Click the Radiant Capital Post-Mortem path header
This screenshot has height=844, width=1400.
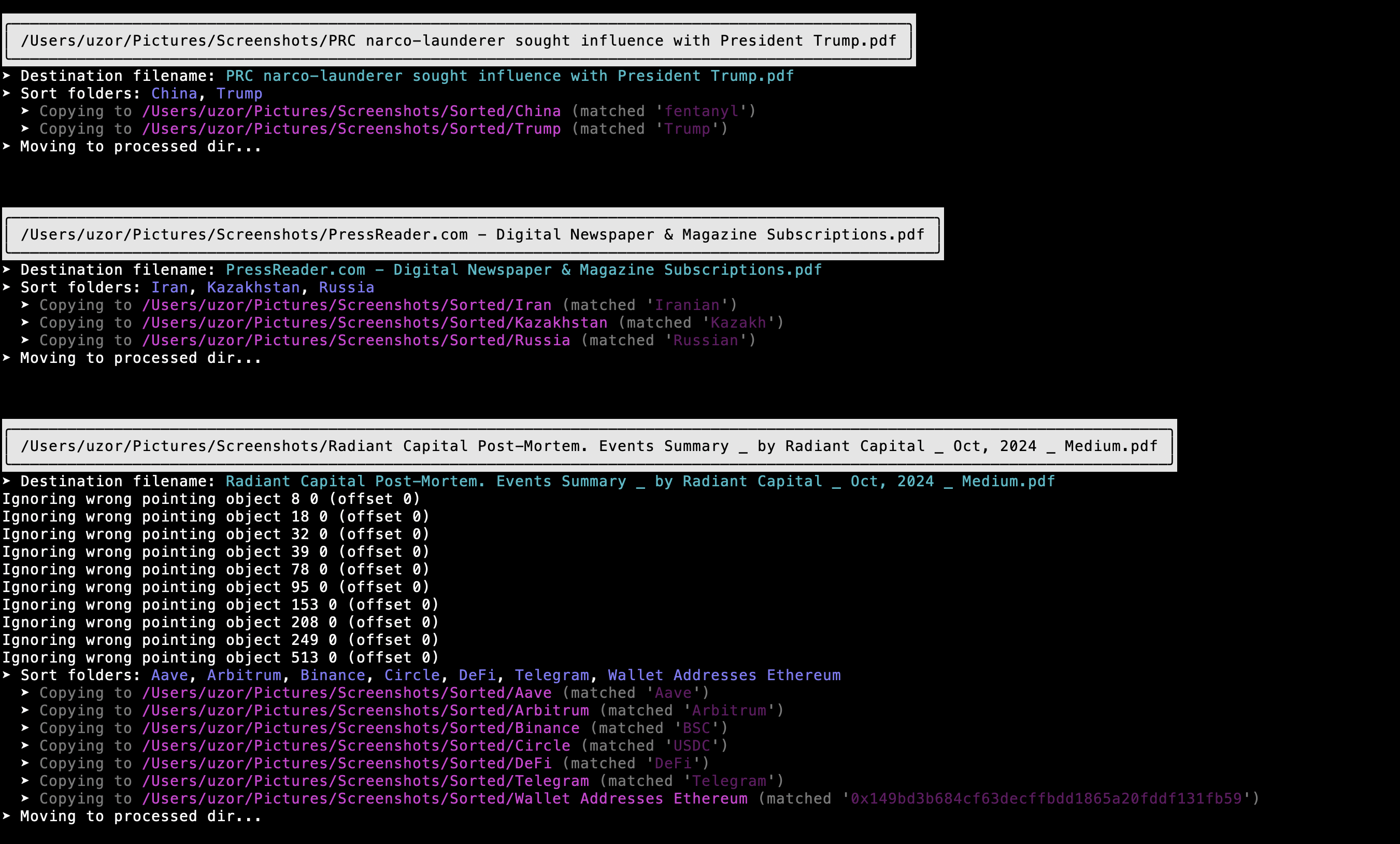tap(589, 446)
